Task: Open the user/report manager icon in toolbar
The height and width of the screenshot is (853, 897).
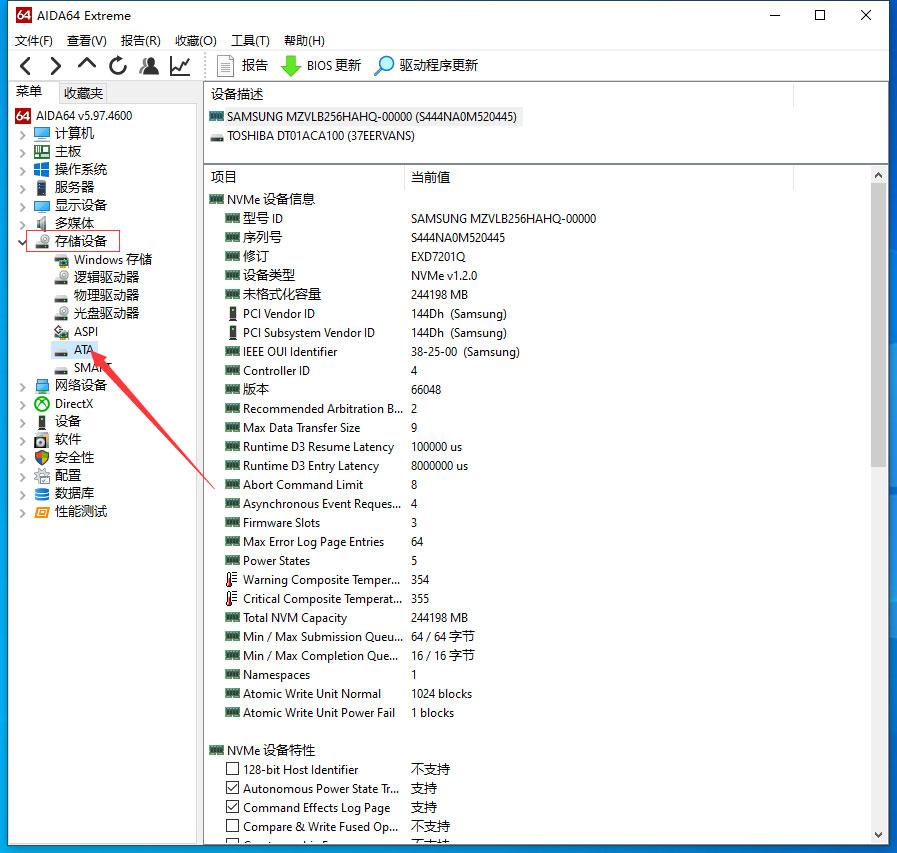Action: point(149,65)
